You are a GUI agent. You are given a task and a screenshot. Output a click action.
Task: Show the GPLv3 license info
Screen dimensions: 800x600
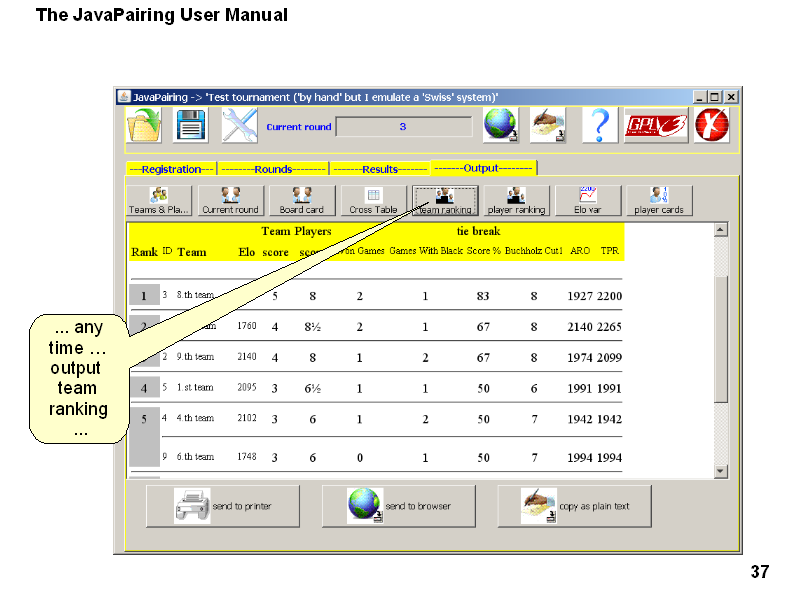point(655,126)
